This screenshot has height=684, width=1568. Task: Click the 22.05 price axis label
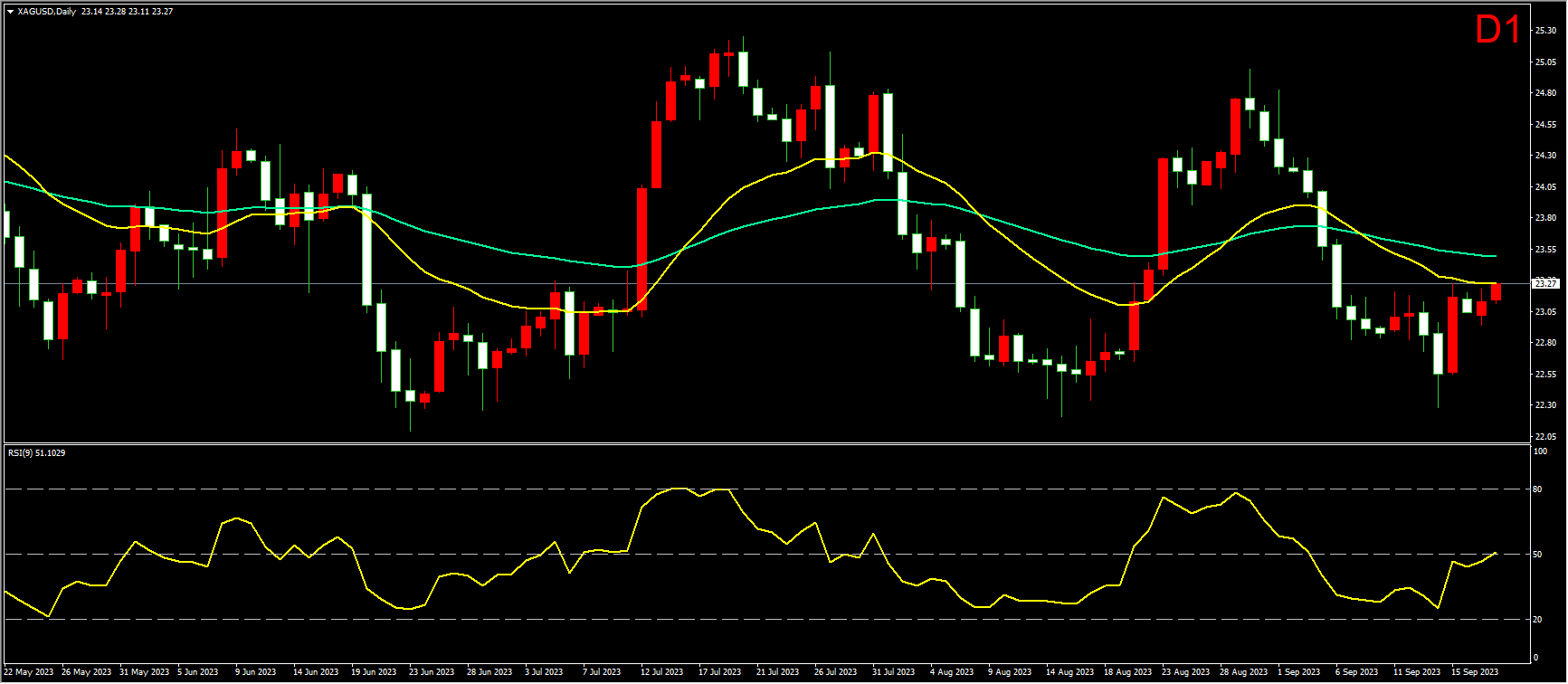1545,437
